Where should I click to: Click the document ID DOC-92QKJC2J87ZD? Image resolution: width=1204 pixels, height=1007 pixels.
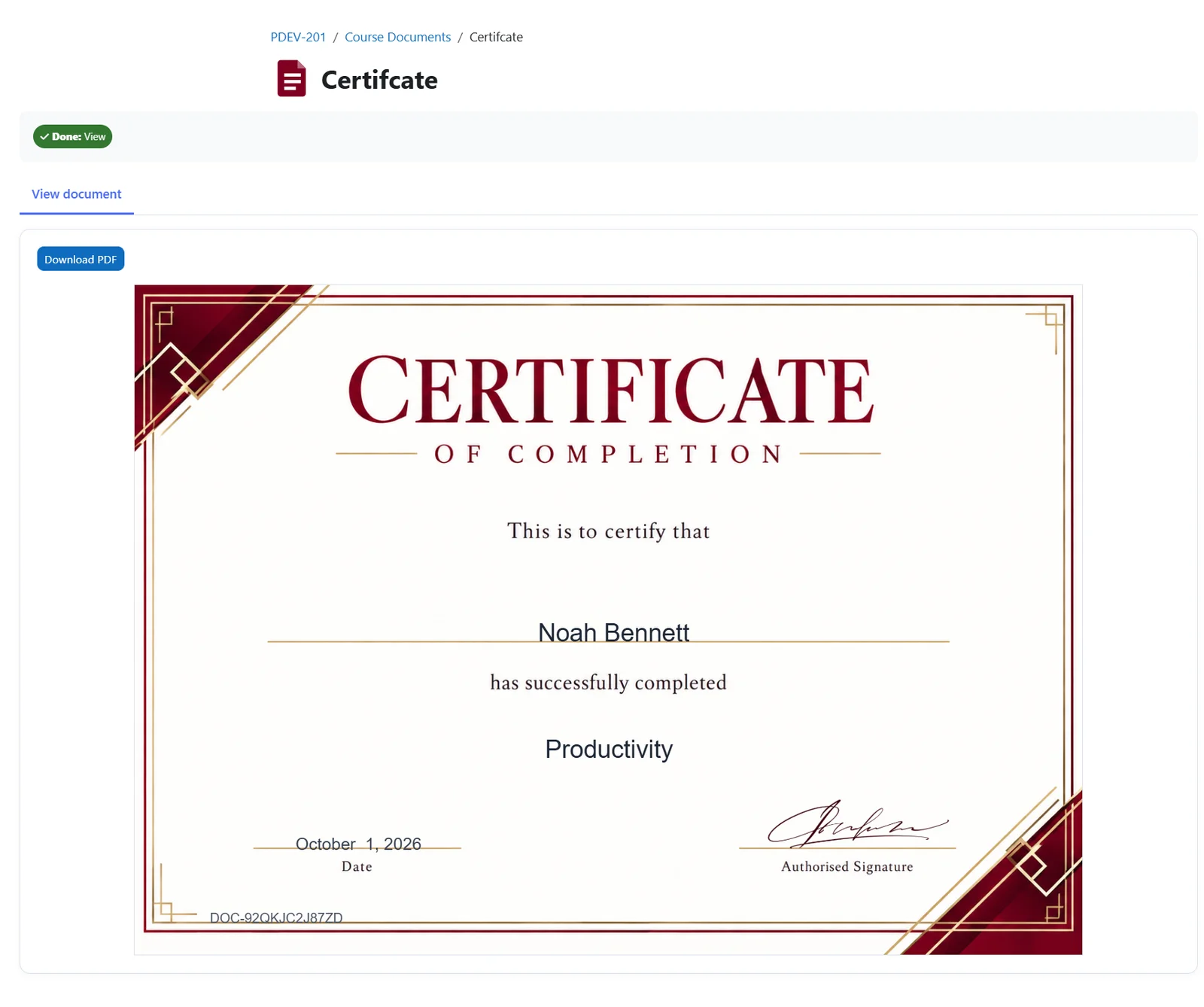276,917
